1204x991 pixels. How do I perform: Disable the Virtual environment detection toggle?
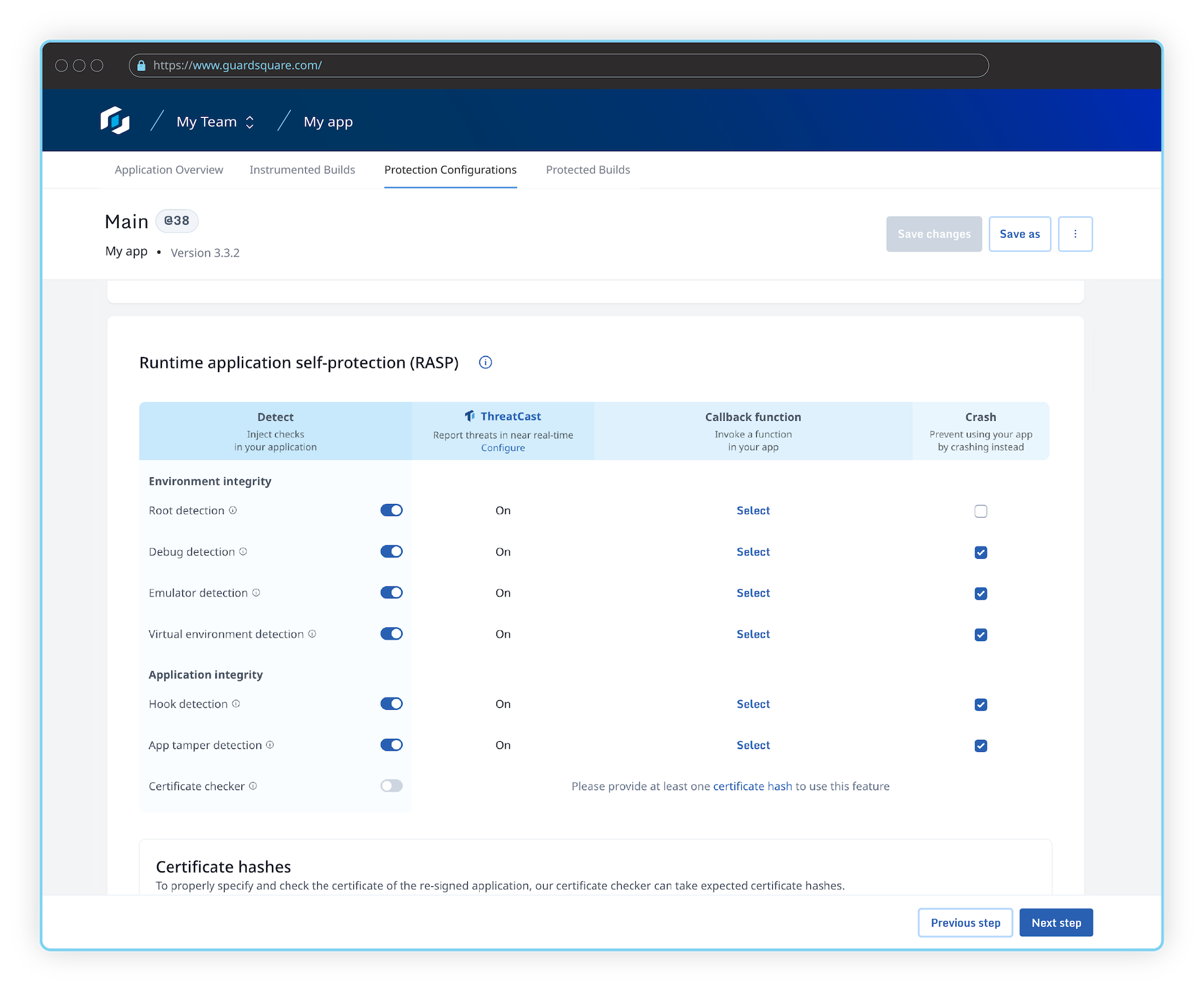coord(390,634)
